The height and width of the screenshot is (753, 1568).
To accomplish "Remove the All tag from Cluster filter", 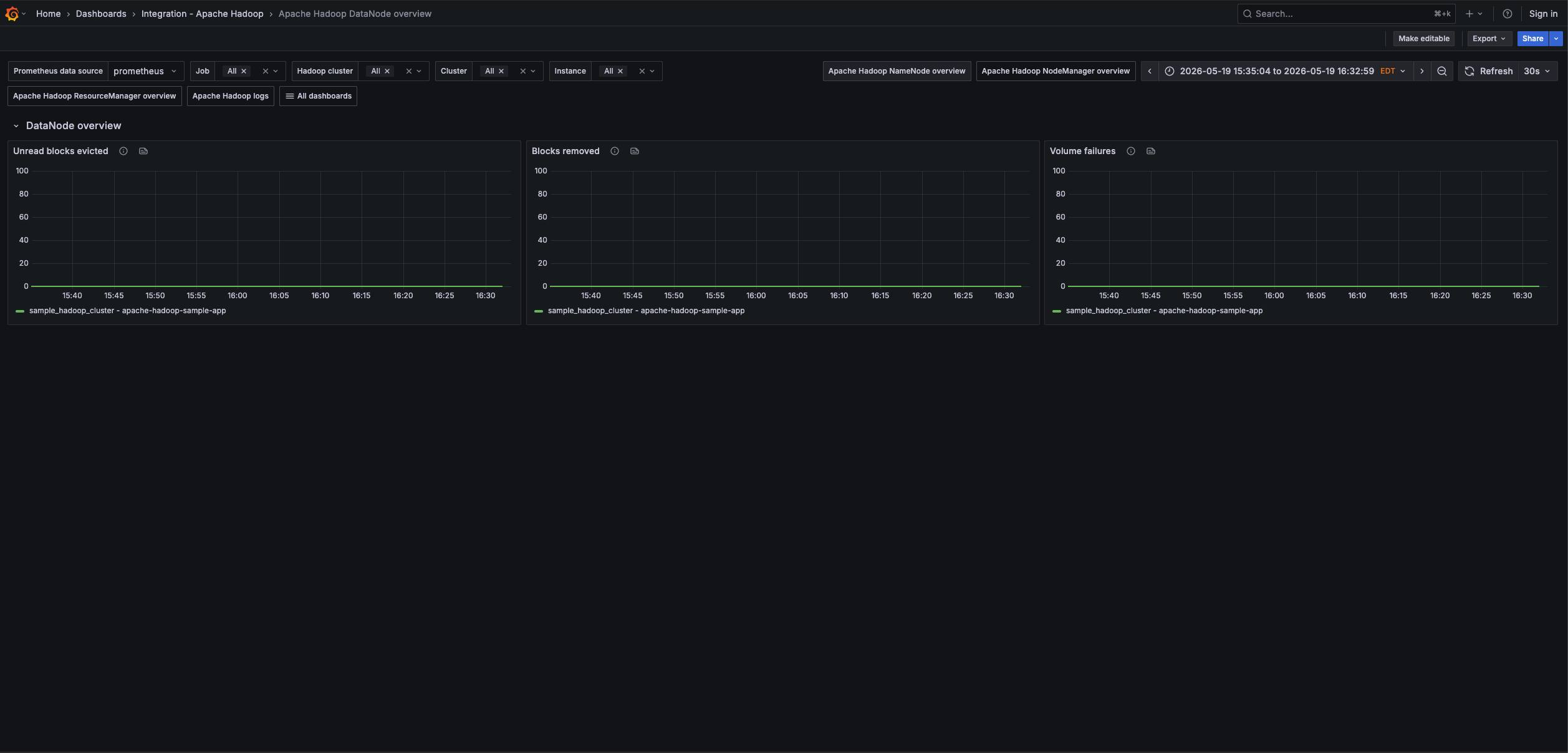I will (501, 71).
